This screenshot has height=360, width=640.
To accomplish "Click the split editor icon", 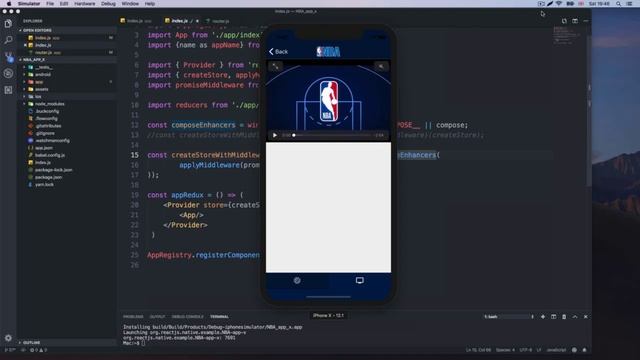I will coord(575,21).
